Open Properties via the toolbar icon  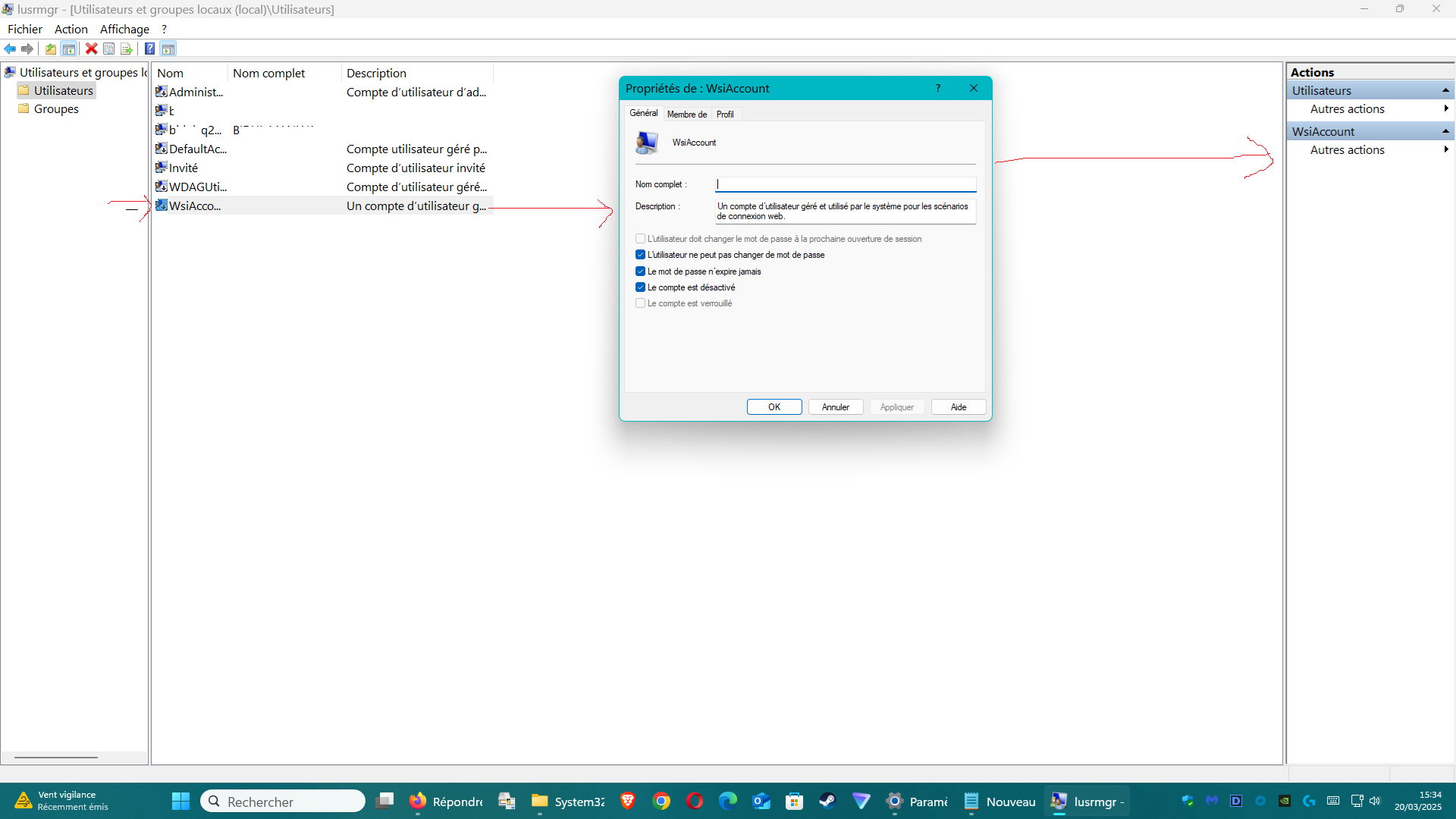click(x=109, y=49)
